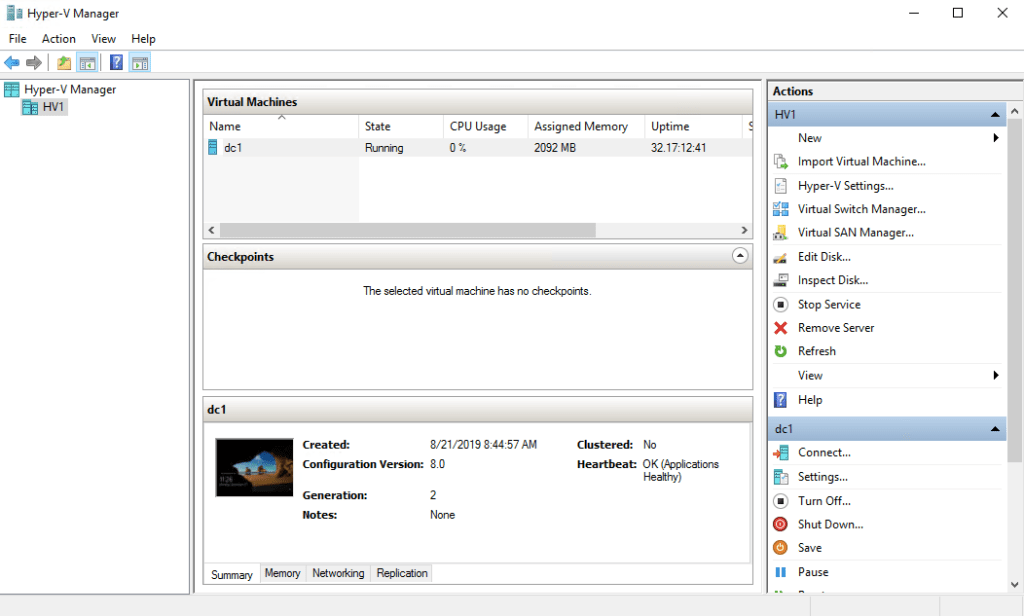This screenshot has height=616, width=1024.
Task: Expand the New submenu arrow
Action: click(x=996, y=138)
